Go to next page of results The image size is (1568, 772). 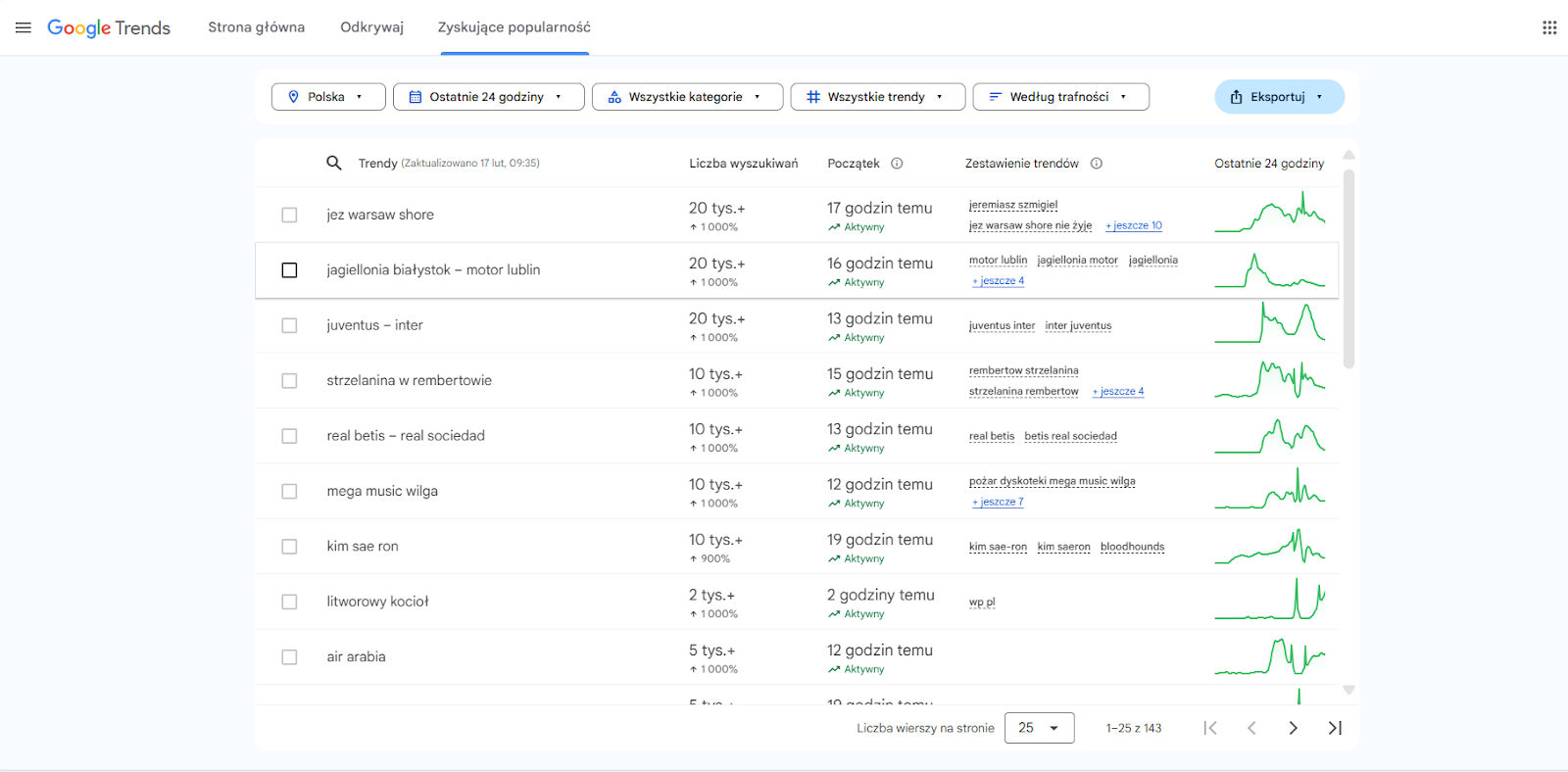pyautogui.click(x=1293, y=728)
